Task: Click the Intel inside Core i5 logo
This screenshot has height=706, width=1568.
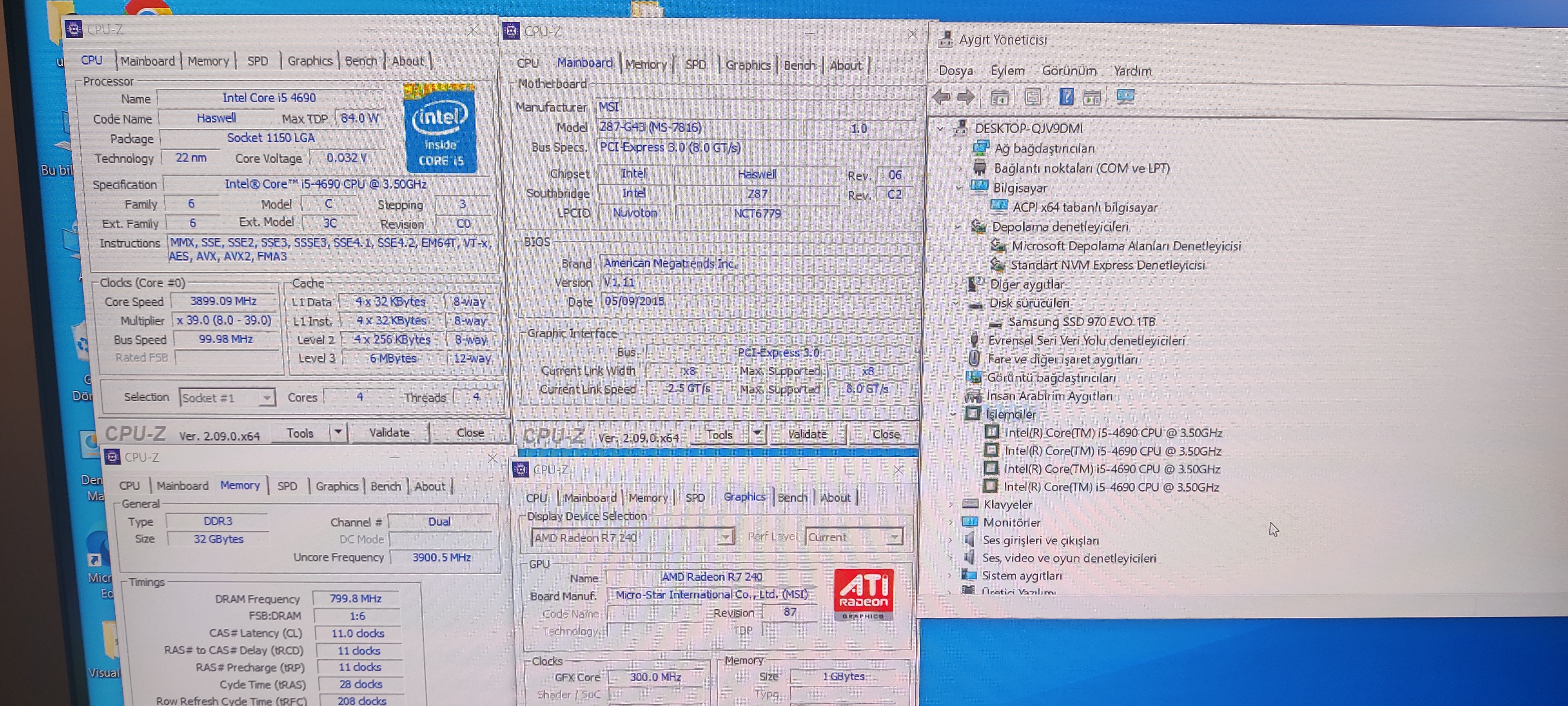Action: click(441, 129)
